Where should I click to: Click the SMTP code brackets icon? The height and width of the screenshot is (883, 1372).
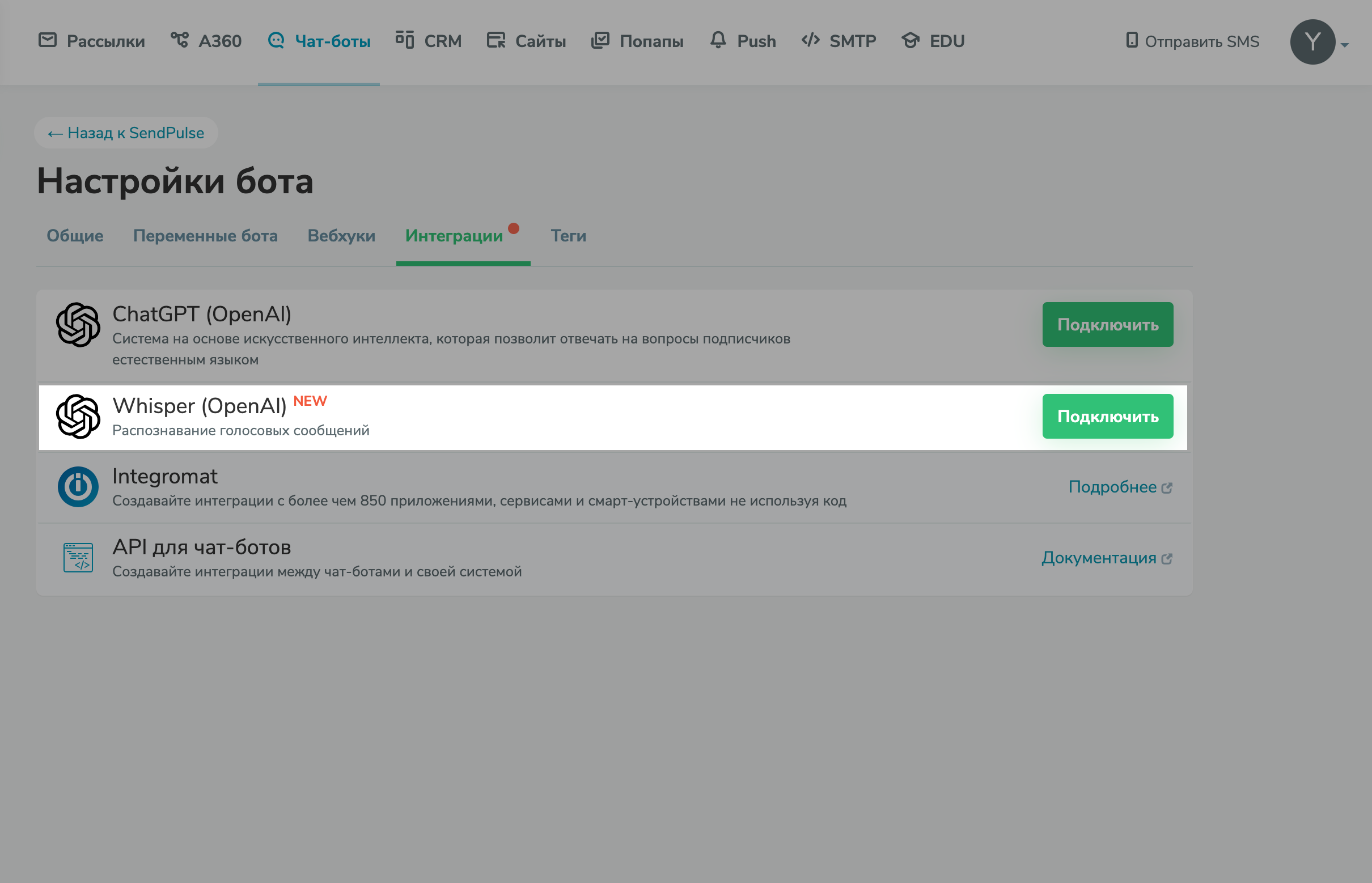811,40
